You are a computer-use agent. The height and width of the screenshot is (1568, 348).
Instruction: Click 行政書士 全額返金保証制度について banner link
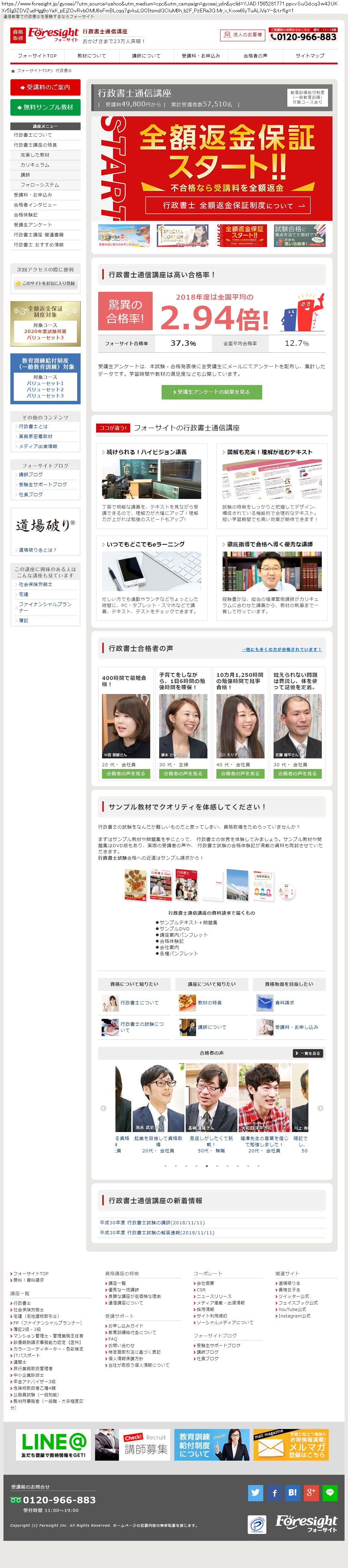228,205
